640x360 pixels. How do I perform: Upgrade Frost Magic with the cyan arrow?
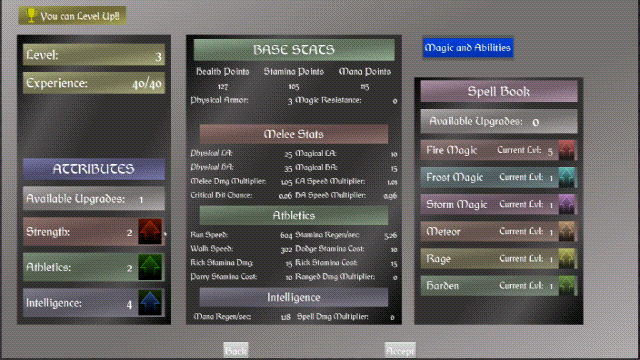567,177
